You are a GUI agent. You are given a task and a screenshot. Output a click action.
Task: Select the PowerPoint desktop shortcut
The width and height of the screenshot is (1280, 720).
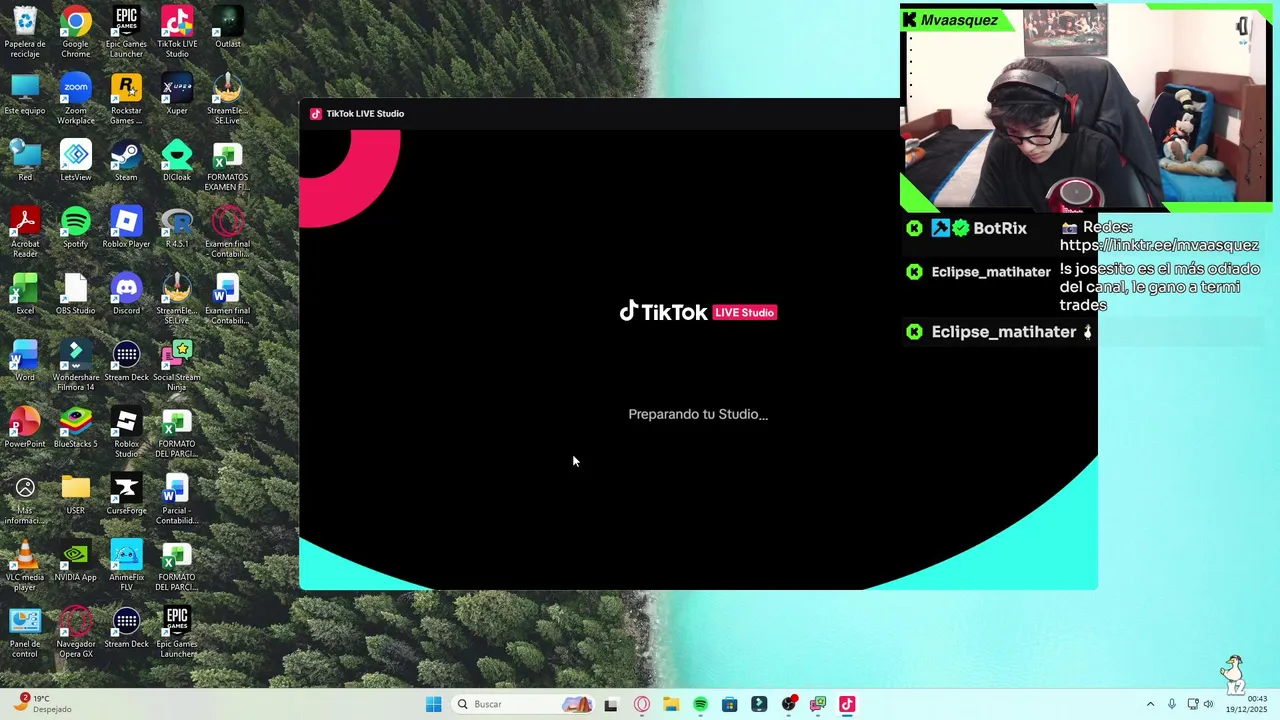pyautogui.click(x=25, y=428)
